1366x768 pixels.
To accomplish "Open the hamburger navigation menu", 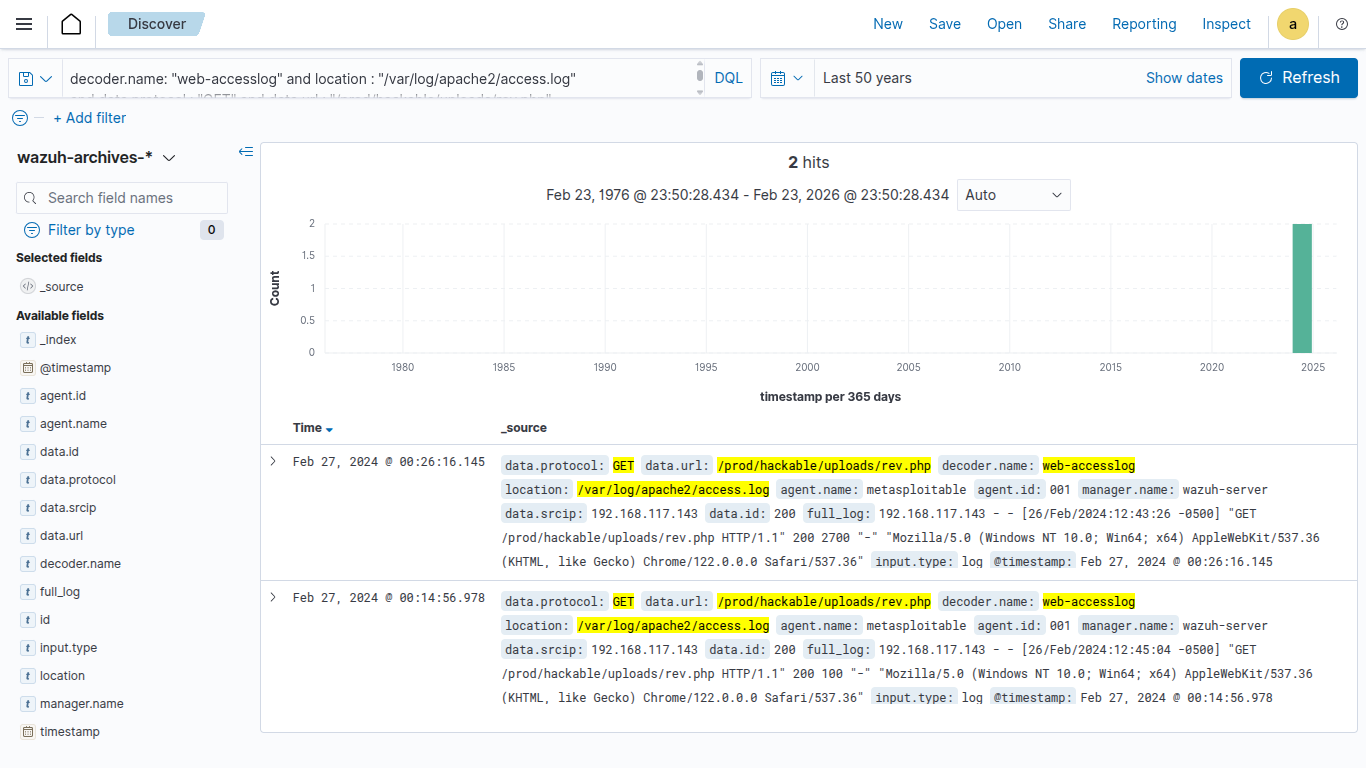I will coord(24,24).
